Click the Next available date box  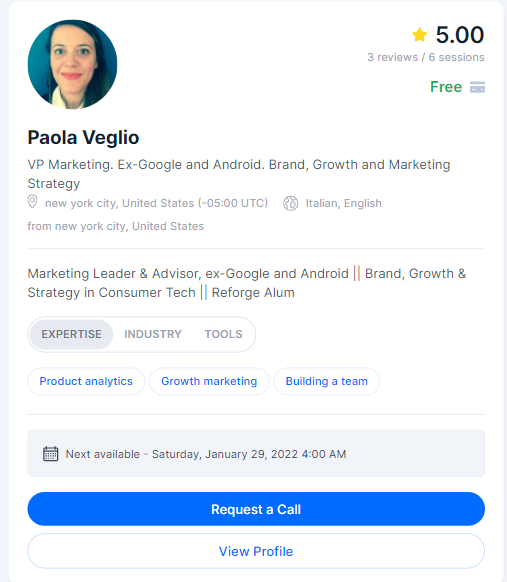pyautogui.click(x=256, y=454)
